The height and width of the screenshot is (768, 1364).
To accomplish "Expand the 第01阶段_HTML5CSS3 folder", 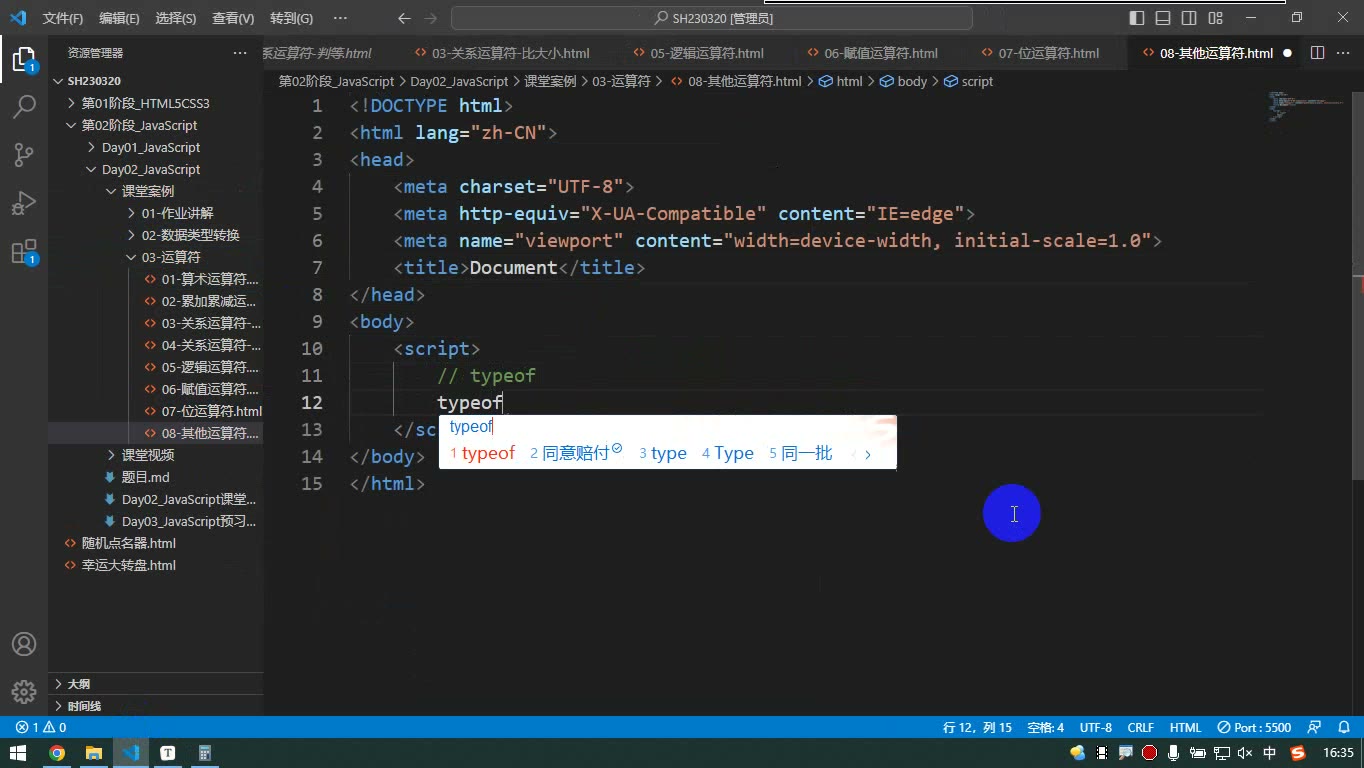I will pyautogui.click(x=145, y=103).
